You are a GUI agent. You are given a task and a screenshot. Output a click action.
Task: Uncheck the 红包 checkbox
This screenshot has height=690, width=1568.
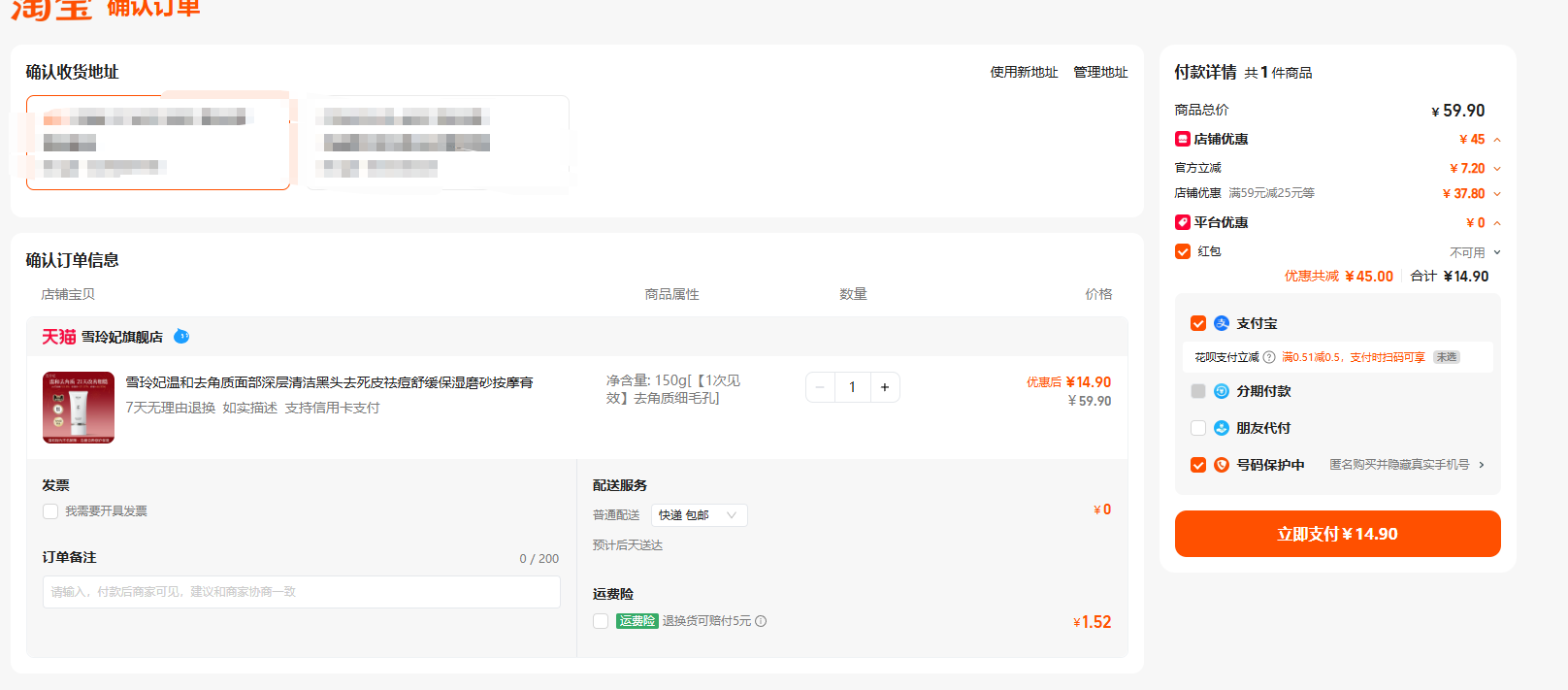(1183, 251)
